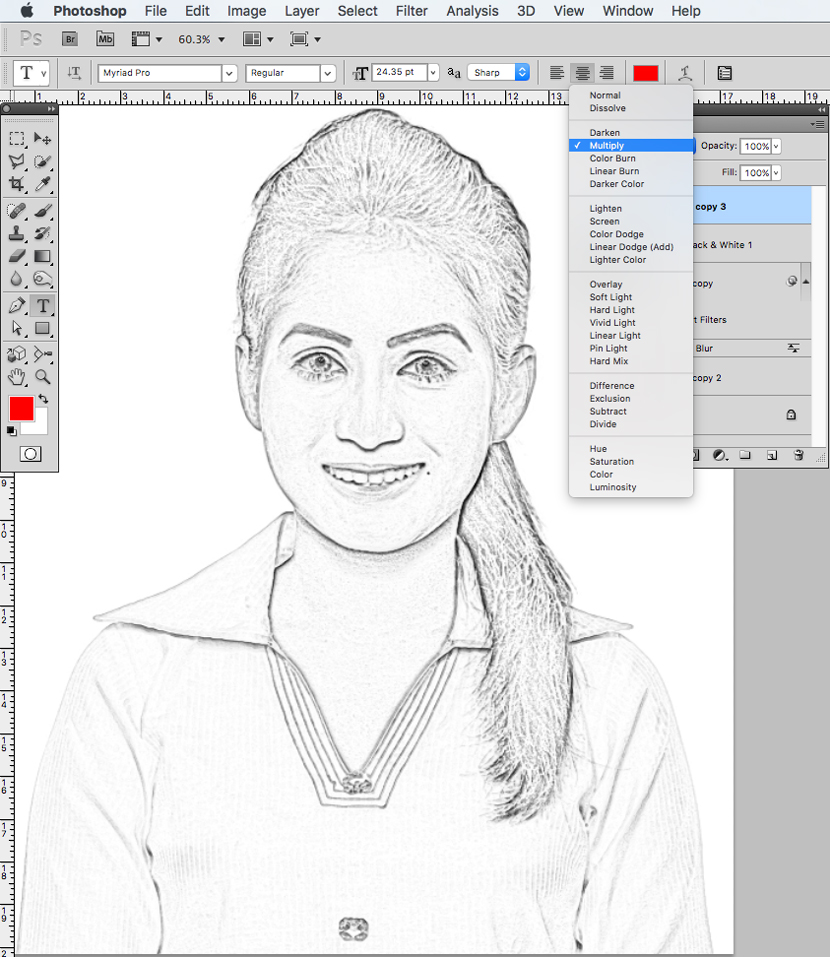Click inside the Opacity value field
Viewport: 830px width, 957px height.
coord(757,146)
